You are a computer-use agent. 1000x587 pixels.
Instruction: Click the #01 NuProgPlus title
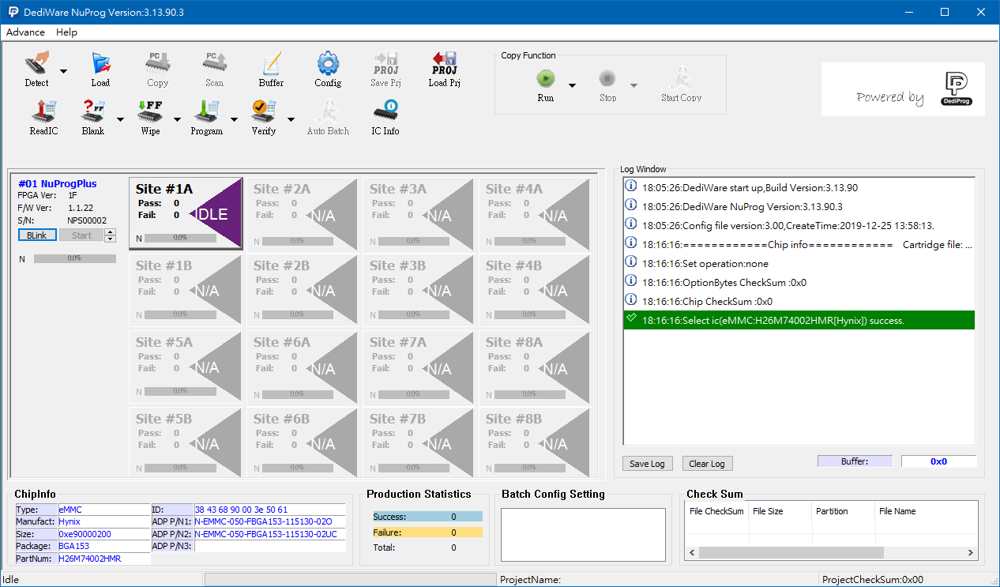[x=57, y=184]
